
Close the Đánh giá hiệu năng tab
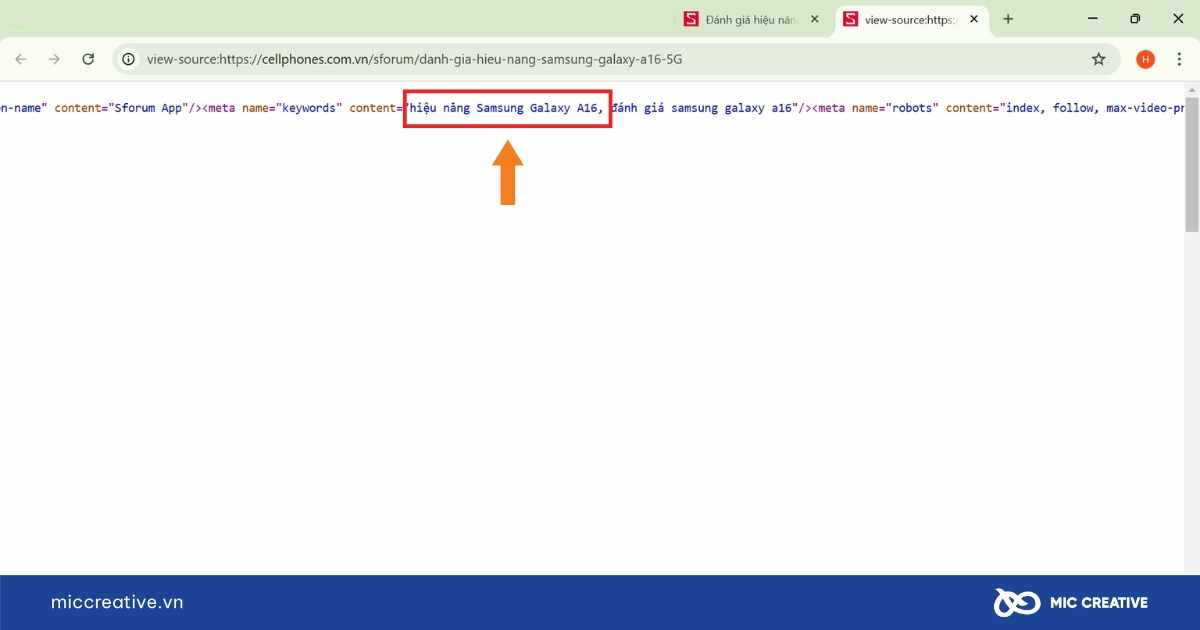815,19
